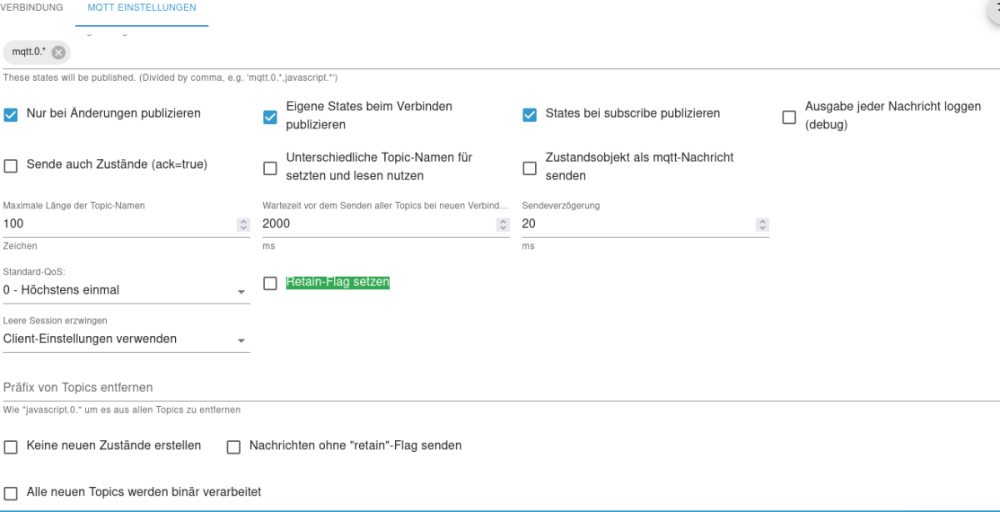
Task: Check Zustandsobjekt als mqtt-Nachricht senden
Action: (530, 168)
